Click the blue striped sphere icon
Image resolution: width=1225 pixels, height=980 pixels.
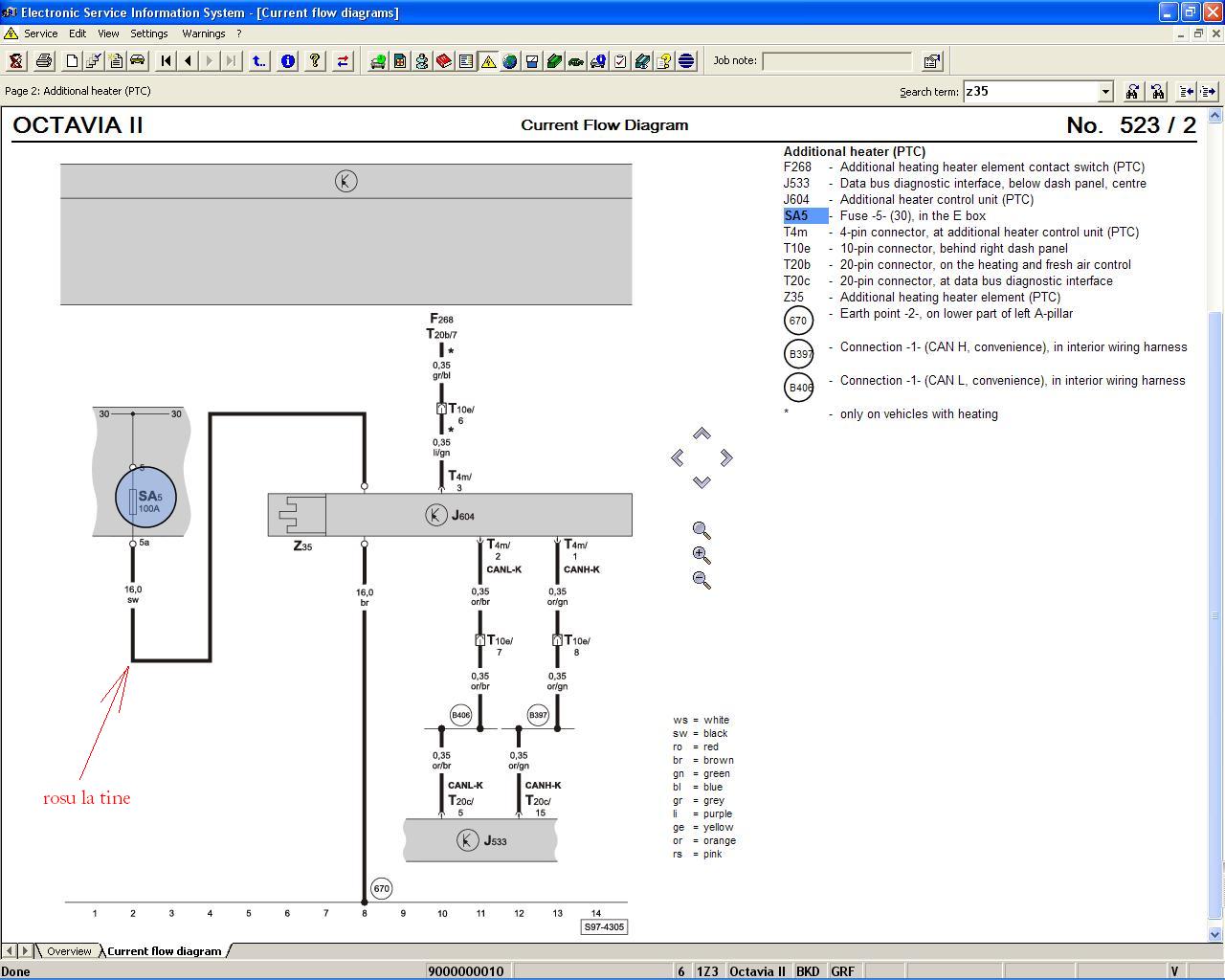click(x=686, y=61)
